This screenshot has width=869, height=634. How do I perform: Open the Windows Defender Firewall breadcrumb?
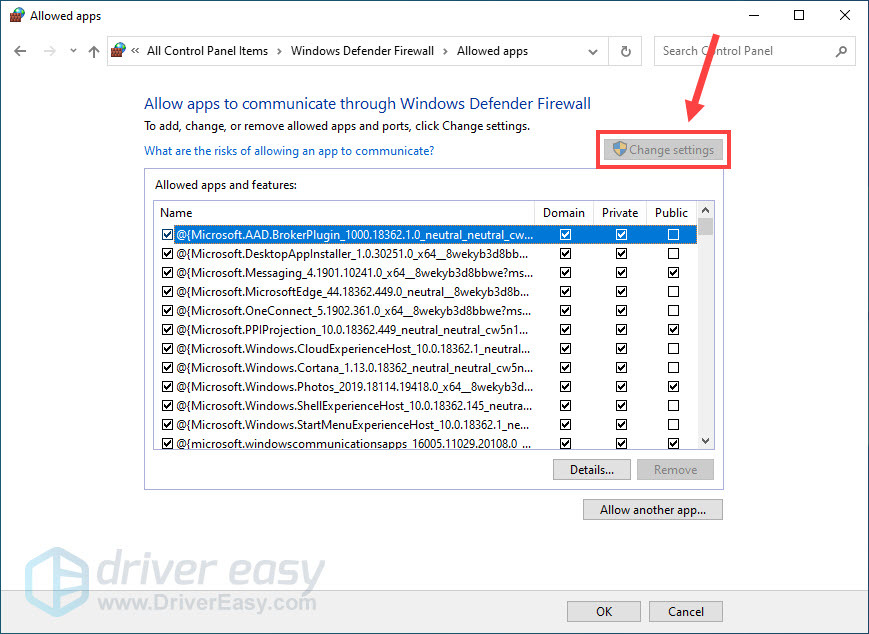click(362, 51)
